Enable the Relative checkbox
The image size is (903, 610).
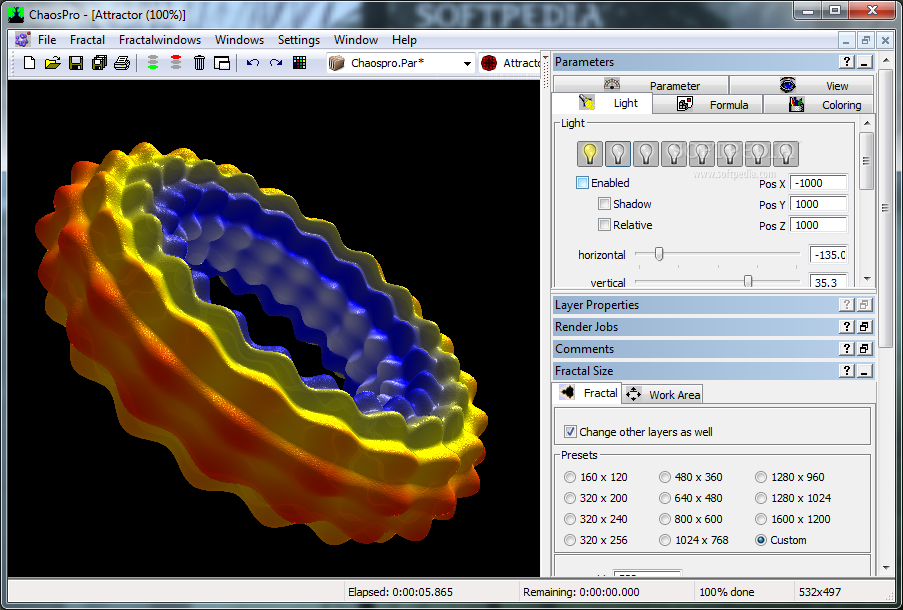pyautogui.click(x=604, y=225)
